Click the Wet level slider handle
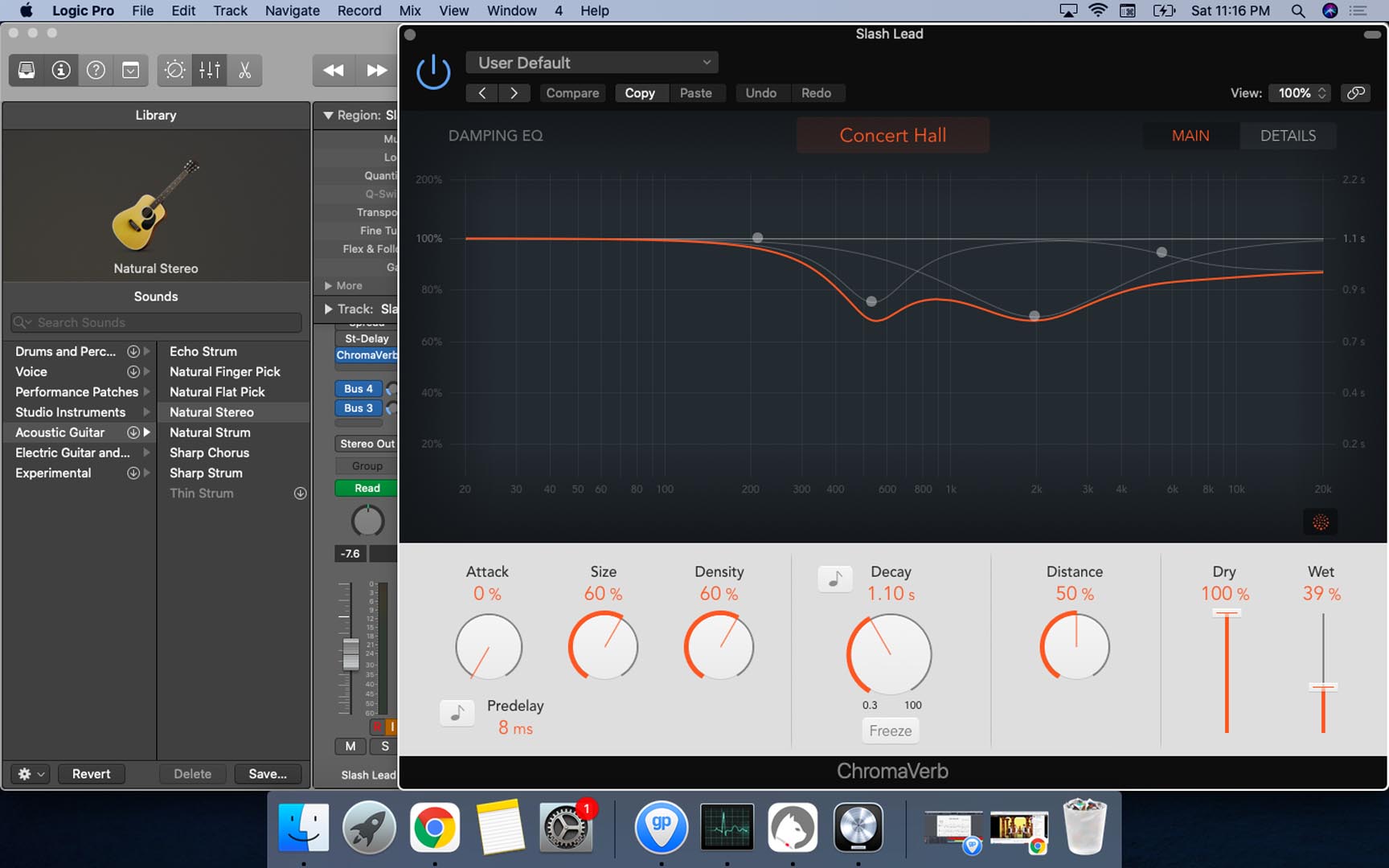This screenshot has width=1389, height=868. (x=1323, y=686)
